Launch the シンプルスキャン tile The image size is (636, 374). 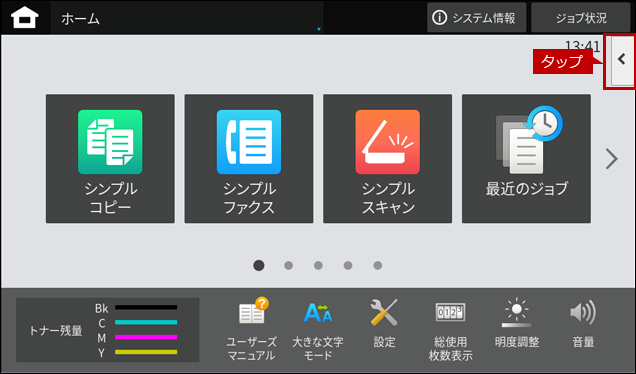coord(388,159)
